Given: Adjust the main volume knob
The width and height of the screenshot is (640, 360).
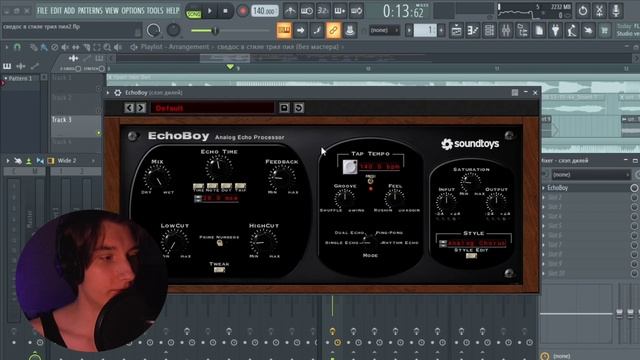Looking at the screenshot, I should pyautogui.click(x=153, y=30).
